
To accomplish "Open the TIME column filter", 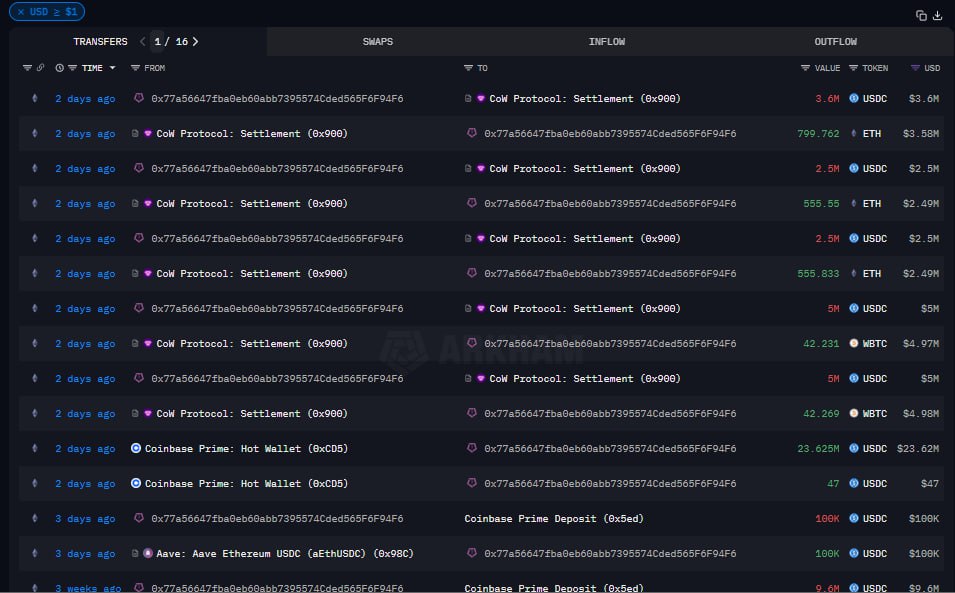I will coord(72,68).
